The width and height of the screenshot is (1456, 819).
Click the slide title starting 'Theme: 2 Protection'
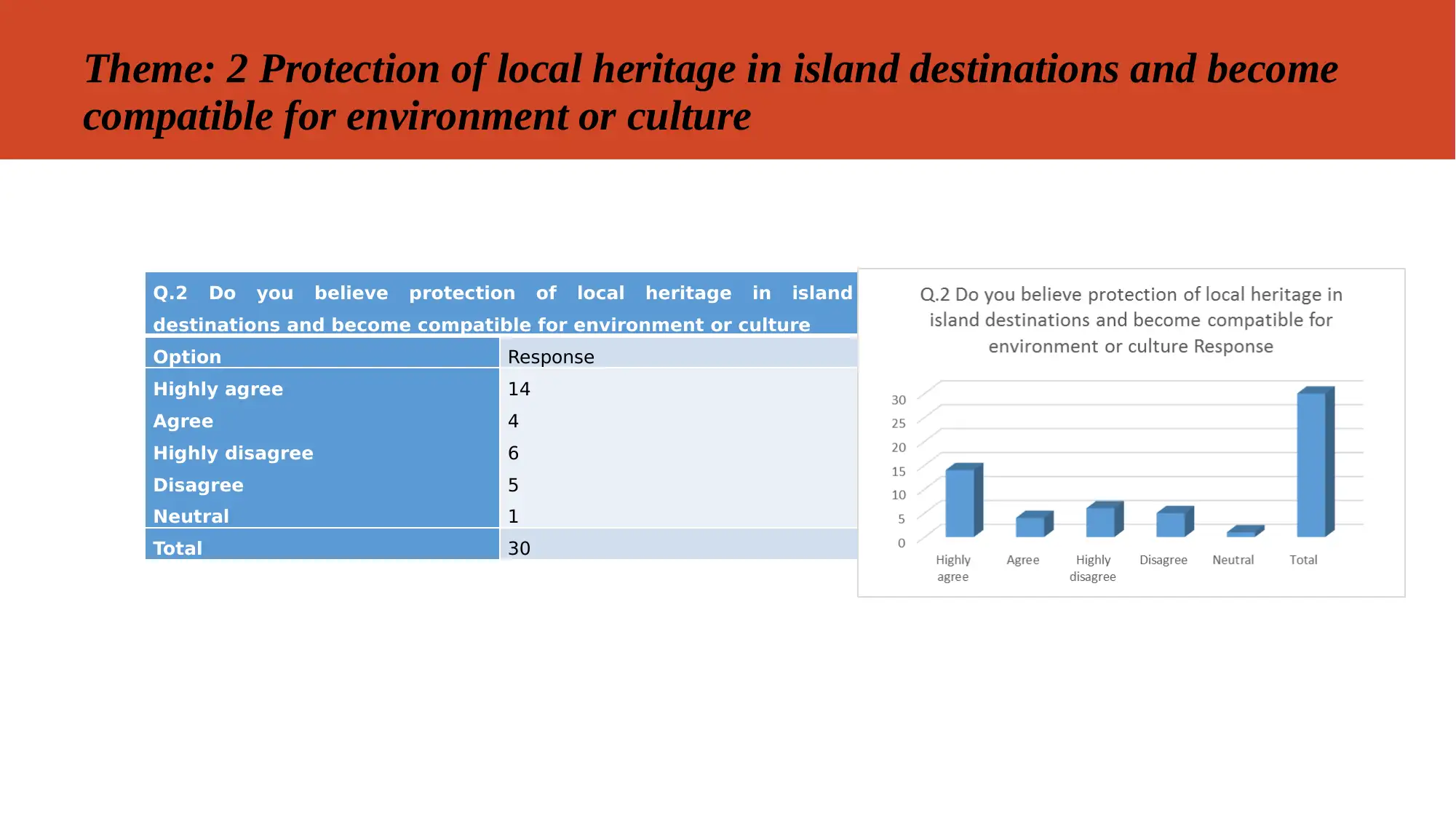710,92
